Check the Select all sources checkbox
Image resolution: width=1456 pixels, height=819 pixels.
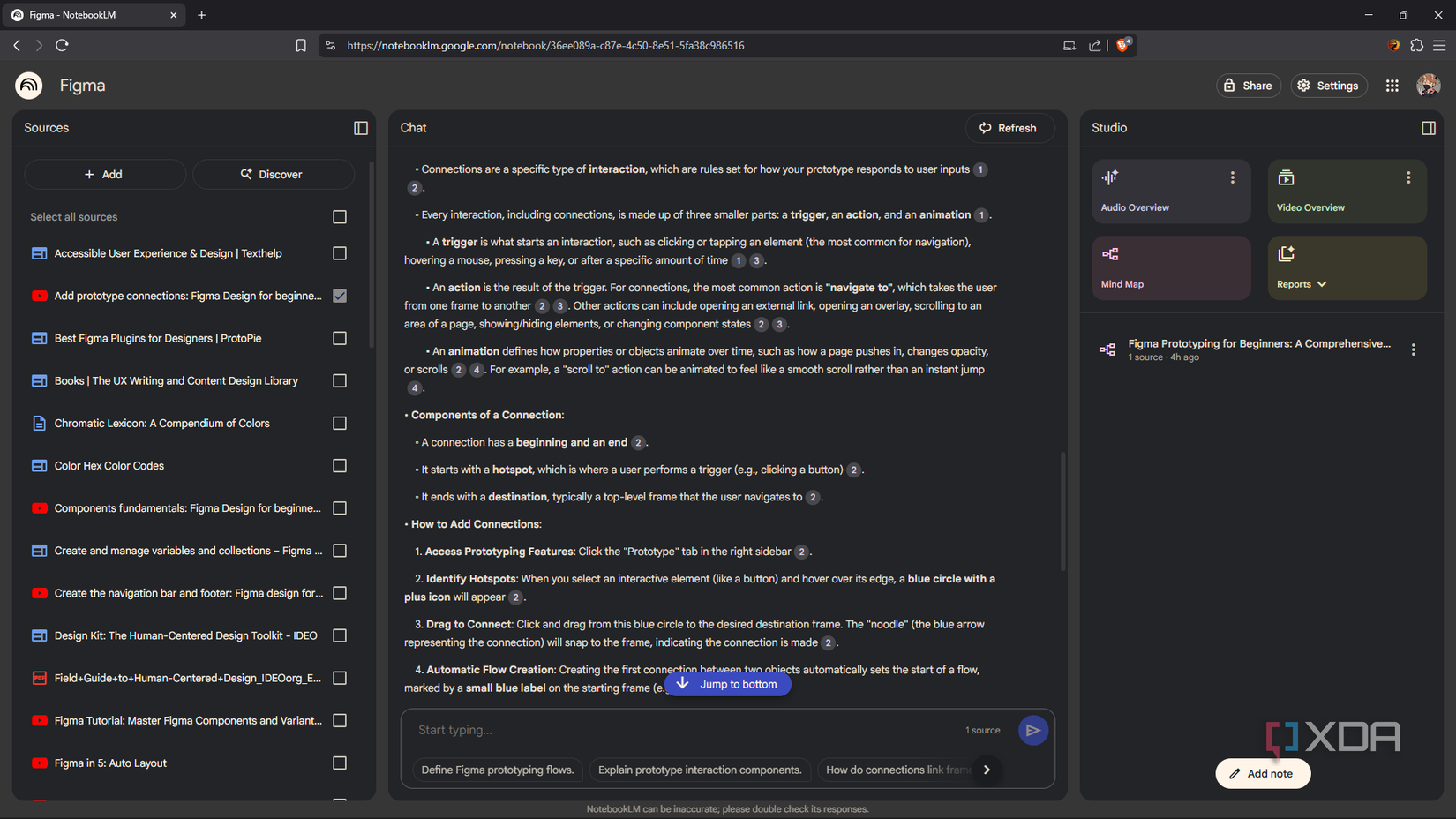pyautogui.click(x=340, y=217)
